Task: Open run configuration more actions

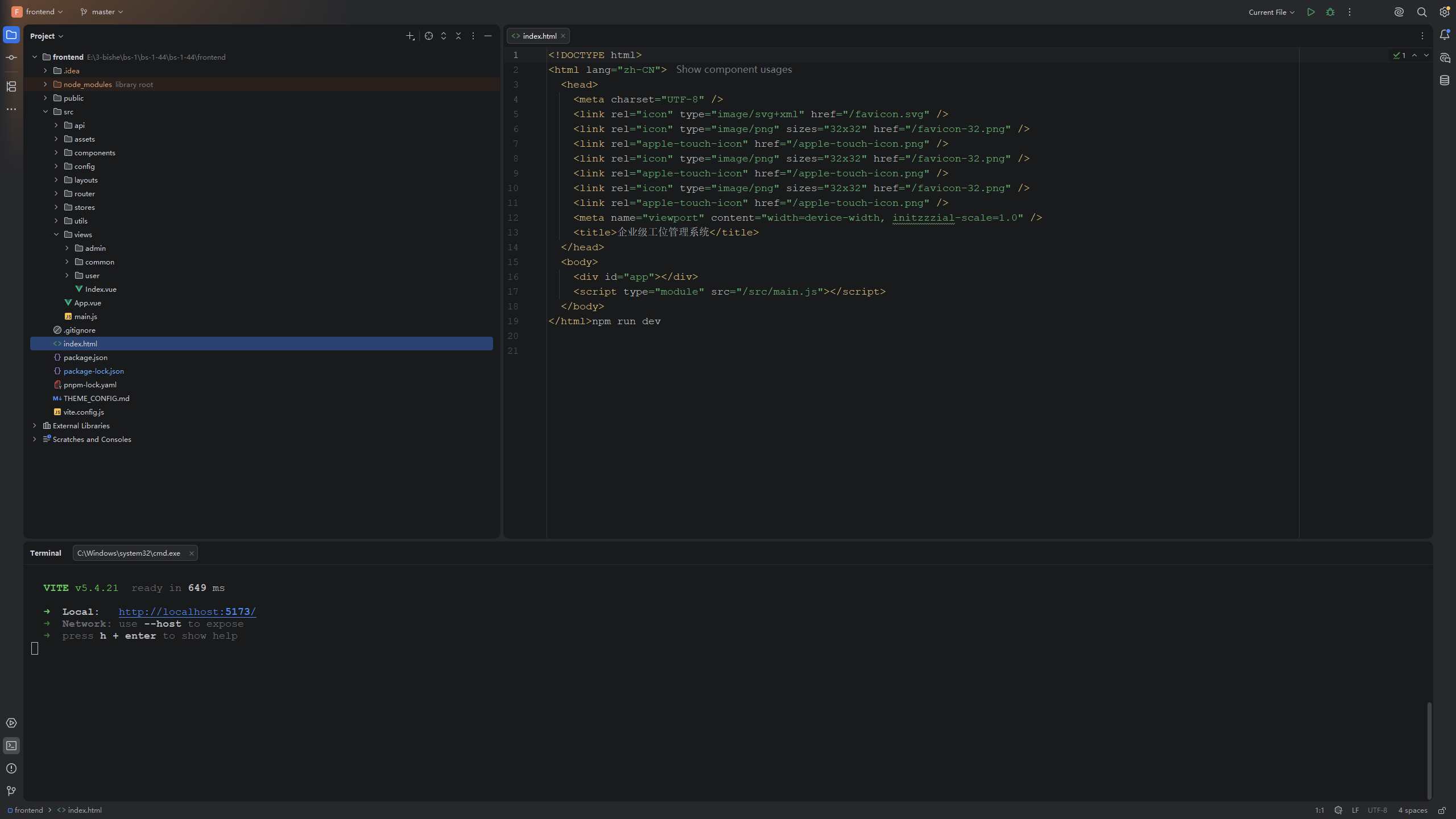Action: click(x=1350, y=12)
